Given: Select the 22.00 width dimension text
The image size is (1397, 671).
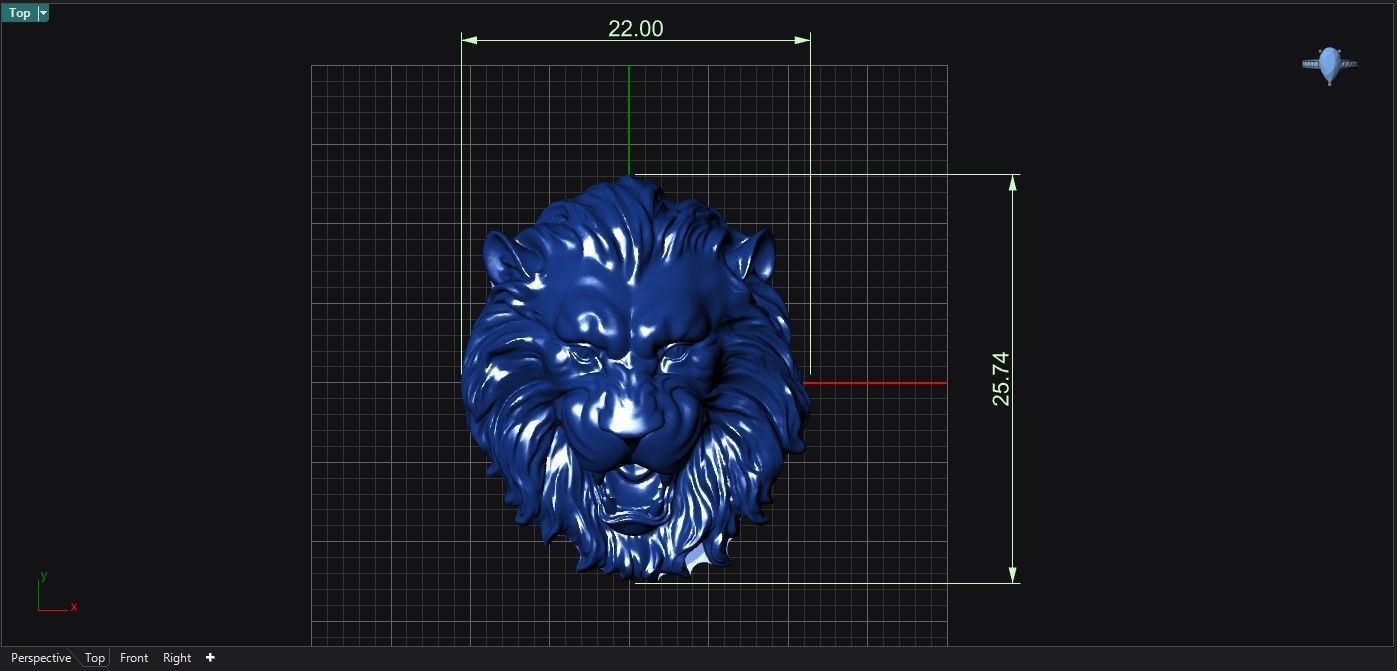Looking at the screenshot, I should (x=636, y=29).
